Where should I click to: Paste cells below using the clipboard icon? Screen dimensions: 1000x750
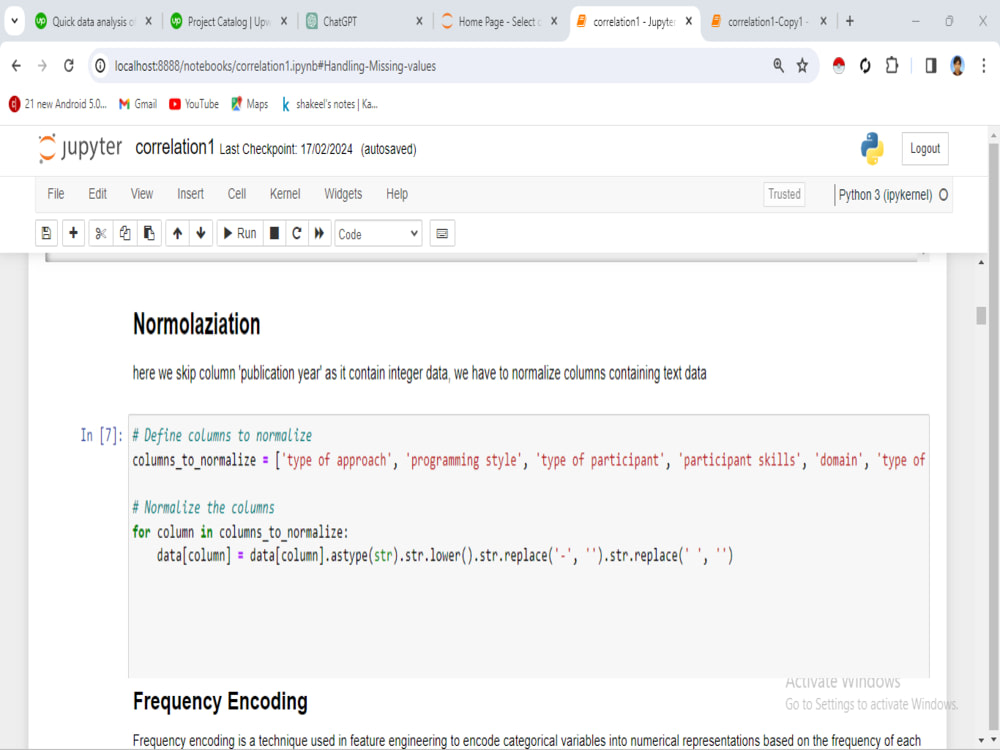point(148,233)
